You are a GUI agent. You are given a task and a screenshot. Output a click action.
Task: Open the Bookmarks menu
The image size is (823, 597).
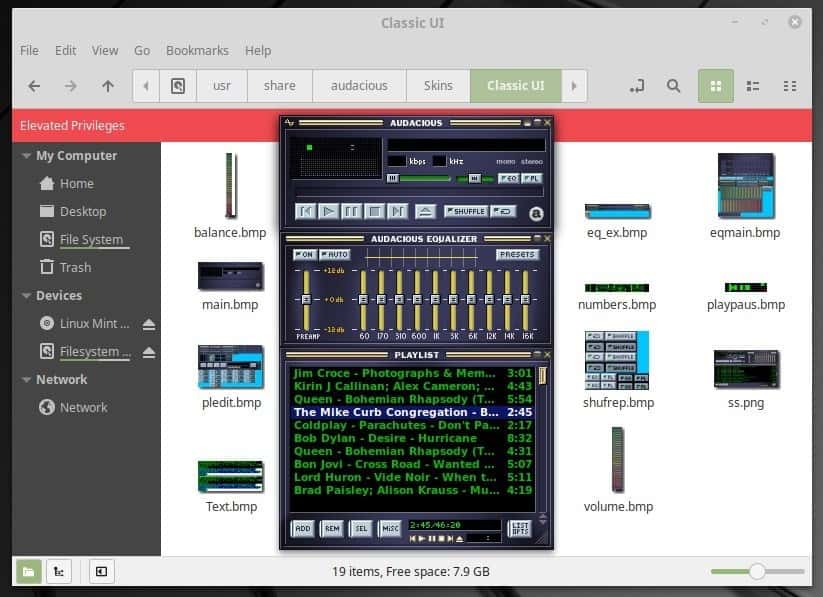click(197, 50)
